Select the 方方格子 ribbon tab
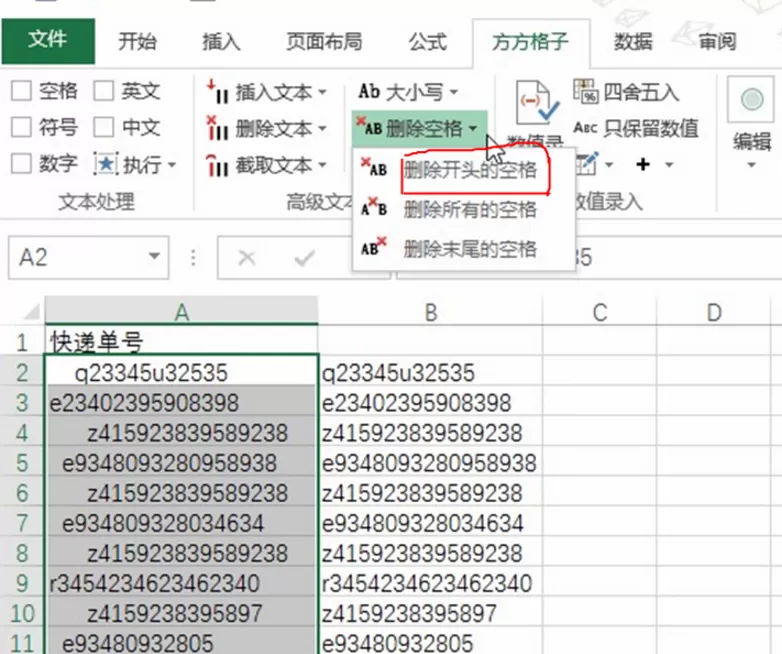The width and height of the screenshot is (782, 654). 531,42
